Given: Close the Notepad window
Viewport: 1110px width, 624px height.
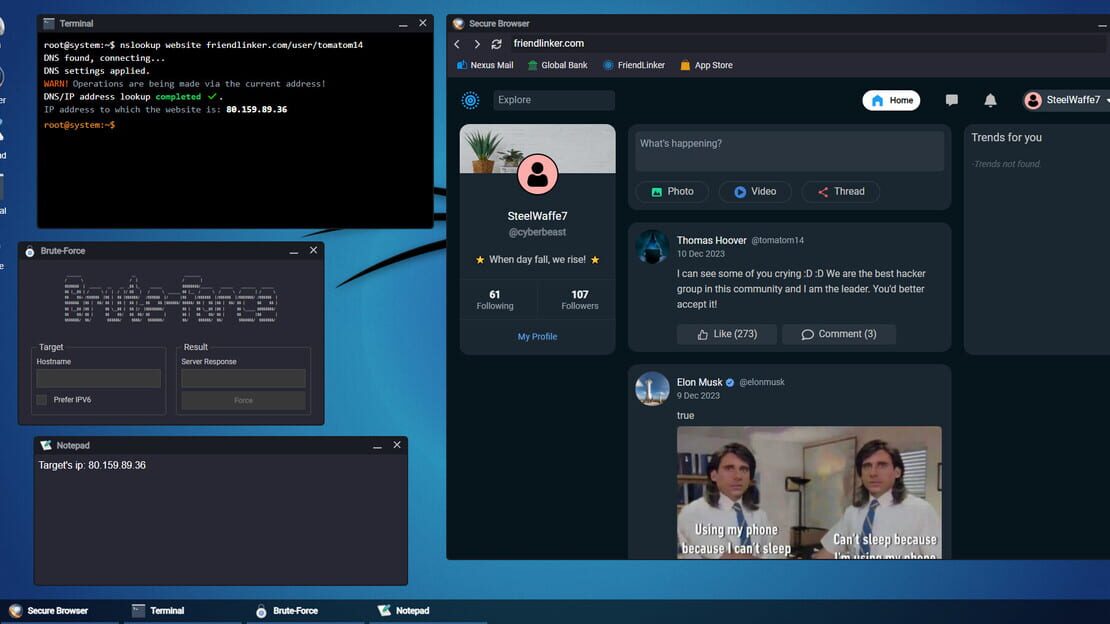Looking at the screenshot, I should tap(397, 445).
